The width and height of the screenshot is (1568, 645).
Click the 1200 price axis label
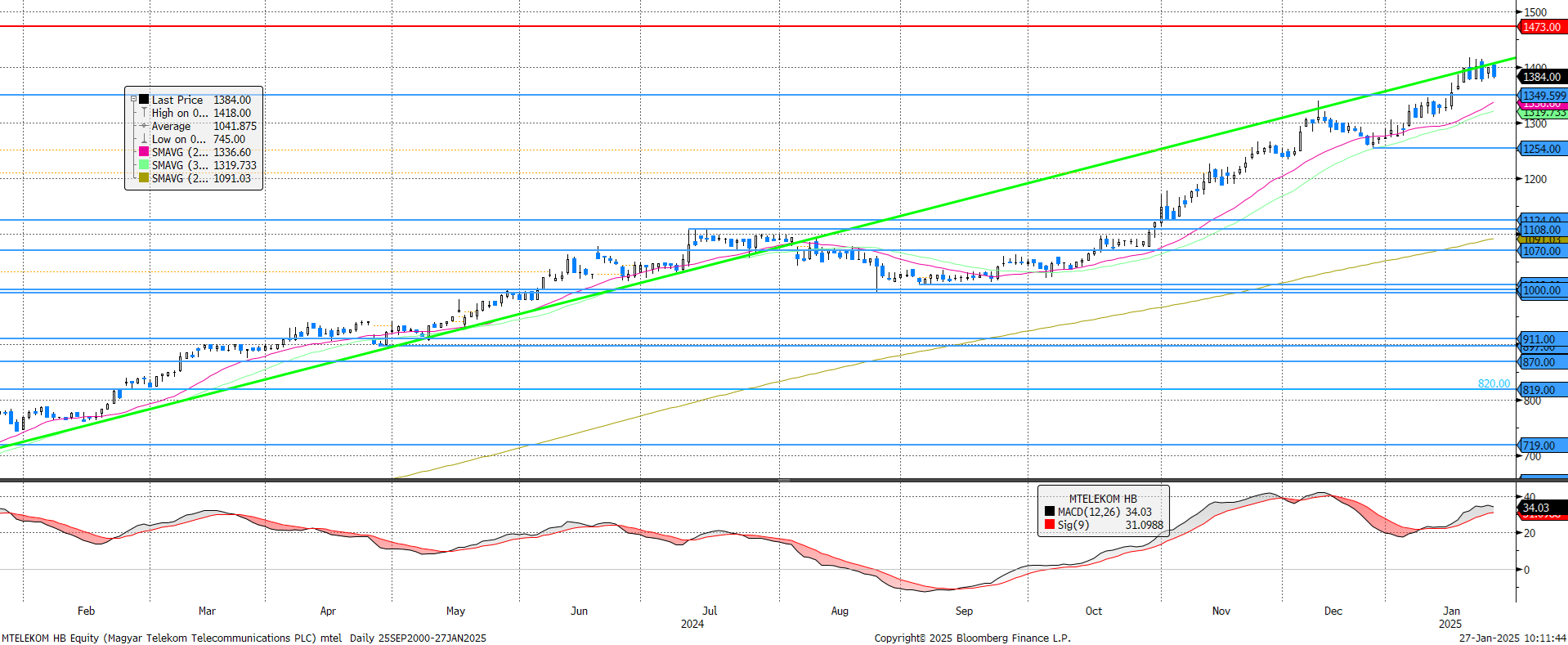1535,179
